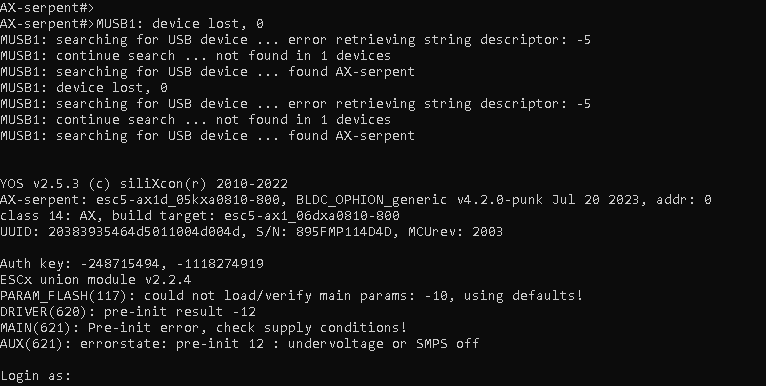The width and height of the screenshot is (766, 386).
Task: Click the first empty AX-serpent#> prompt
Action: click(47, 7)
